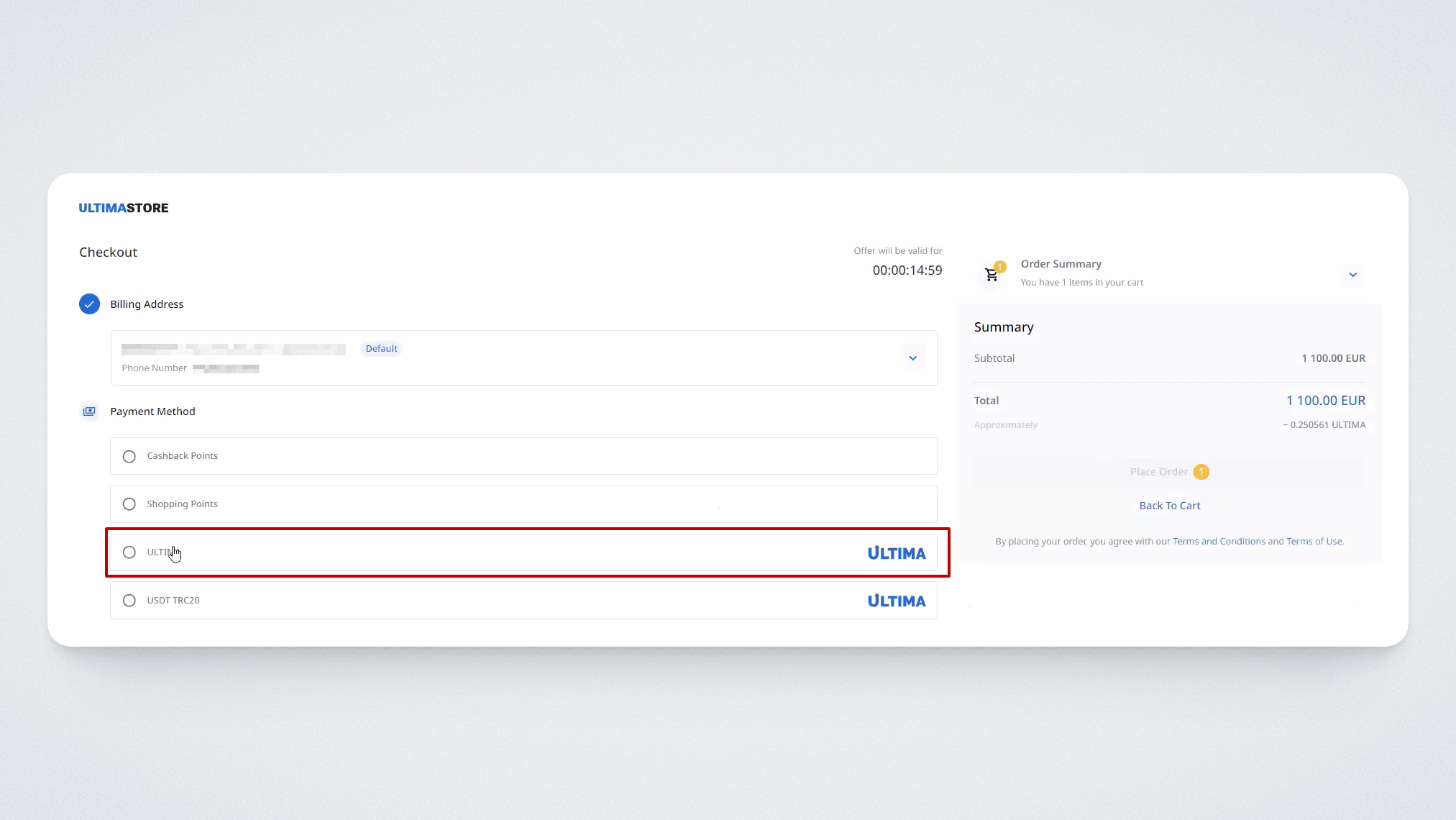Click the ULTIMA logo in ULTIMA row
1456x820 pixels.
click(x=896, y=553)
